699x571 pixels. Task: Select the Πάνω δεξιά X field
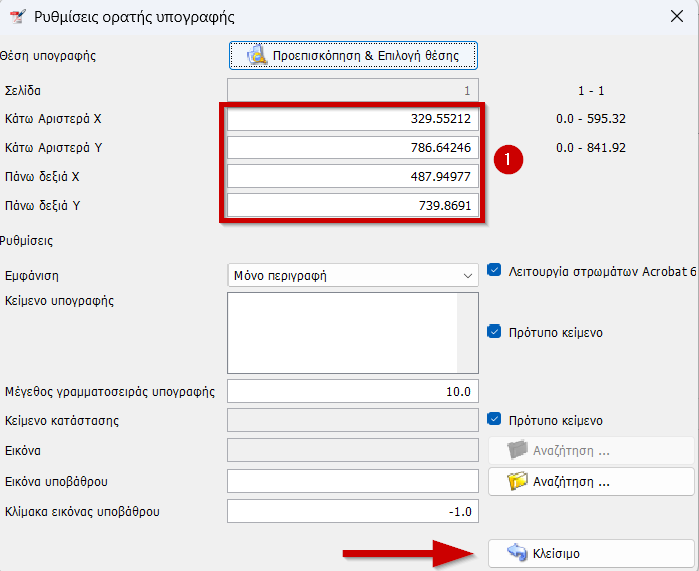[x=353, y=177]
